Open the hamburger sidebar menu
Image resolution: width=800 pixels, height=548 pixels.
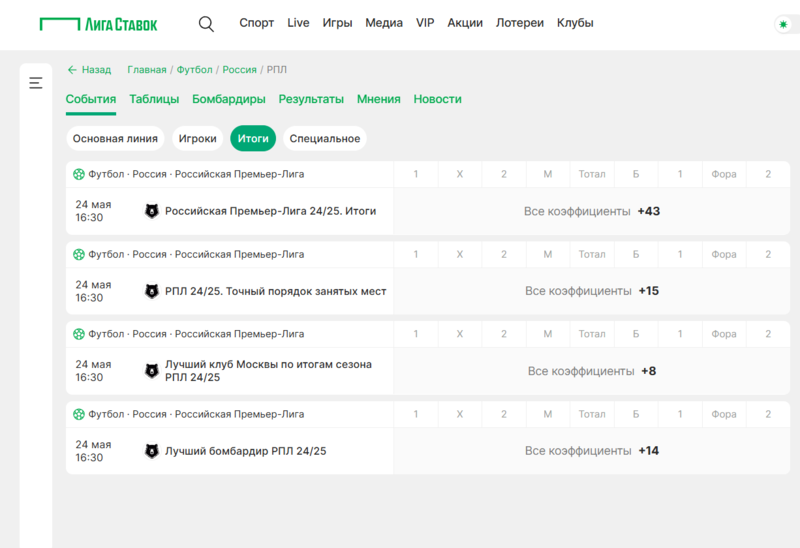[x=36, y=83]
